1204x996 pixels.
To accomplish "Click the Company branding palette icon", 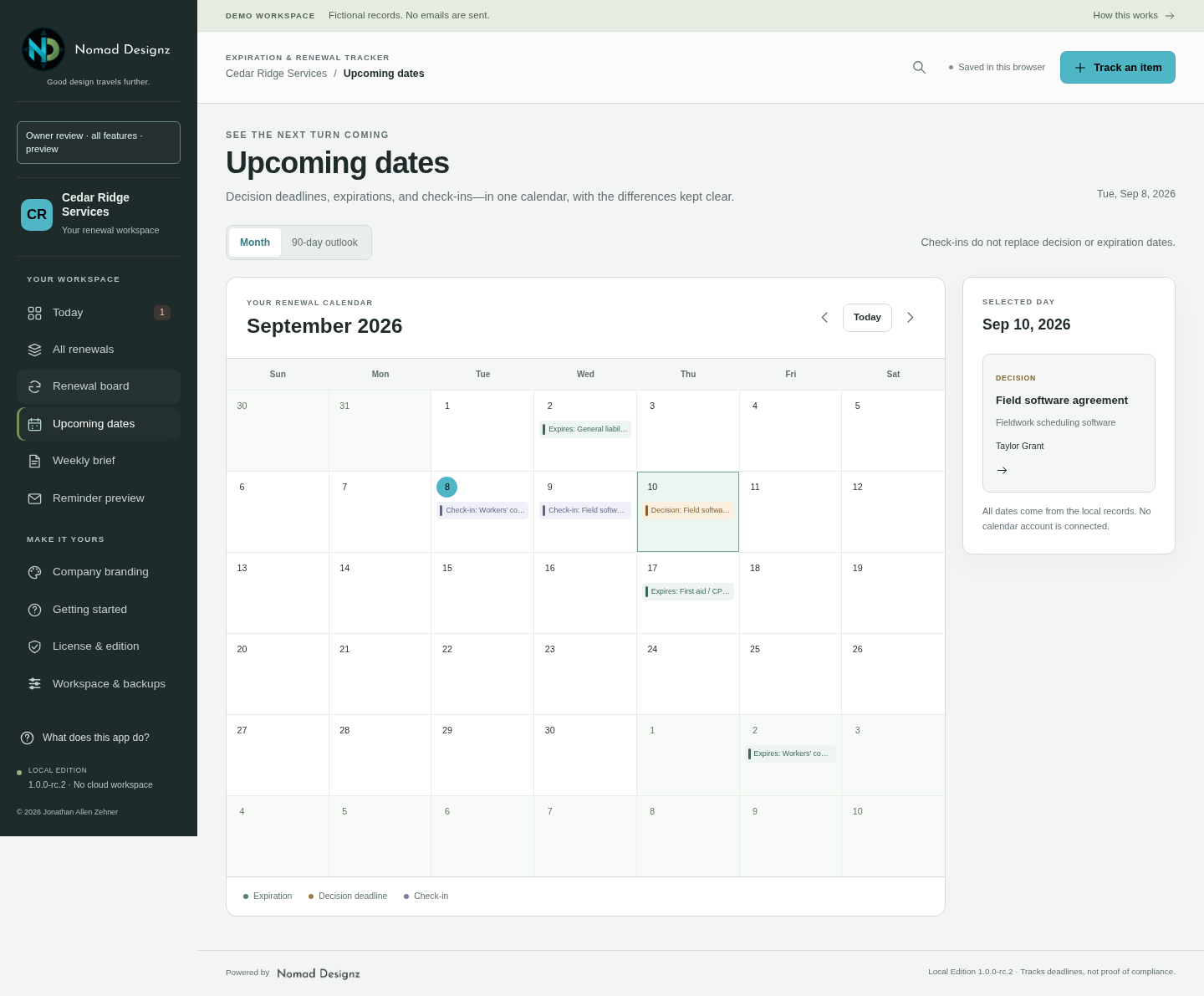I will pos(34,572).
